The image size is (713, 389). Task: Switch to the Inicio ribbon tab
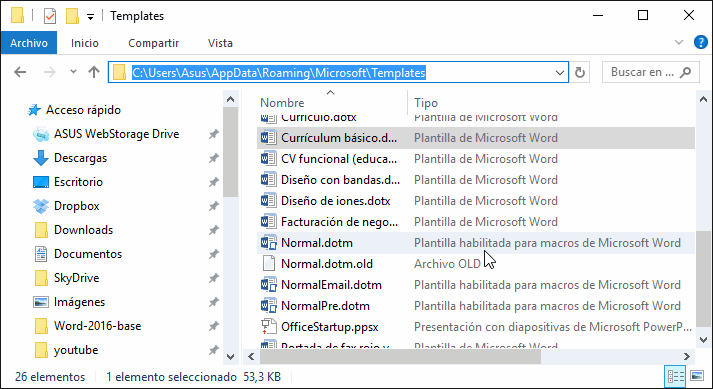click(x=85, y=43)
